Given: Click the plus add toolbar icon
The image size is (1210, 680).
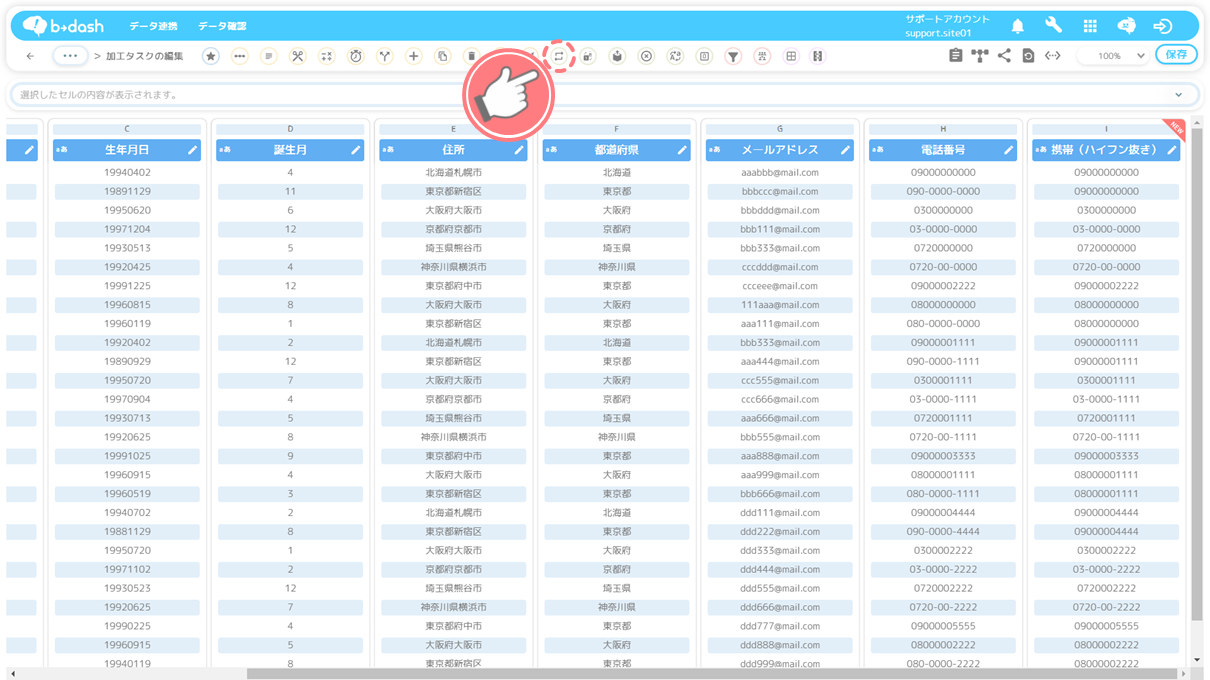Looking at the screenshot, I should [x=413, y=56].
